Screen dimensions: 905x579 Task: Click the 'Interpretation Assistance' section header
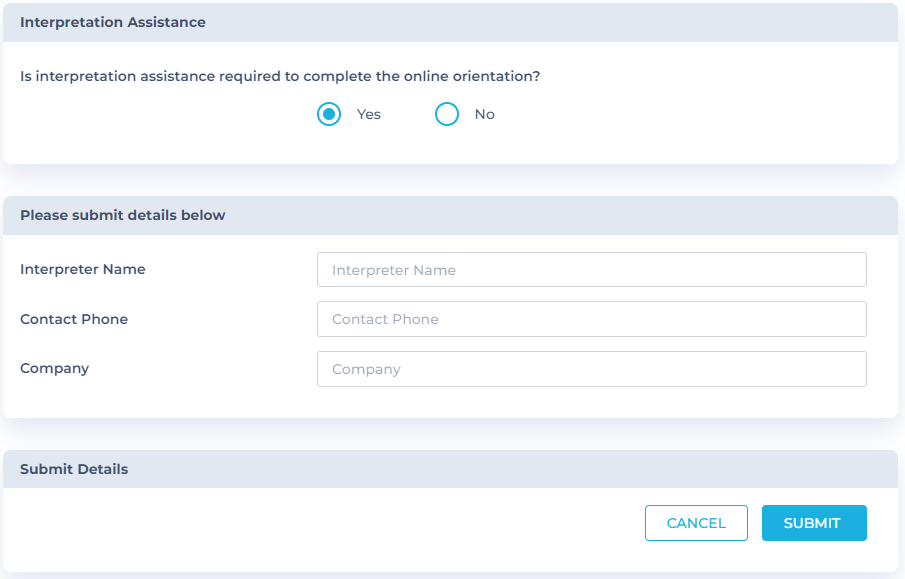pyautogui.click(x=113, y=22)
